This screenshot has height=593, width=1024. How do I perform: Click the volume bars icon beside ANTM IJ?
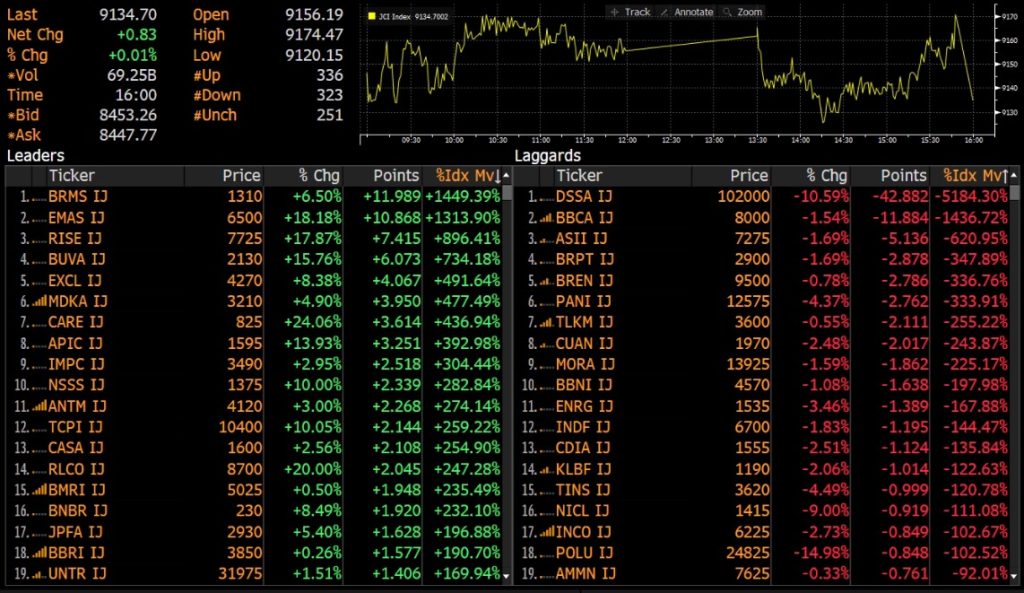point(38,406)
